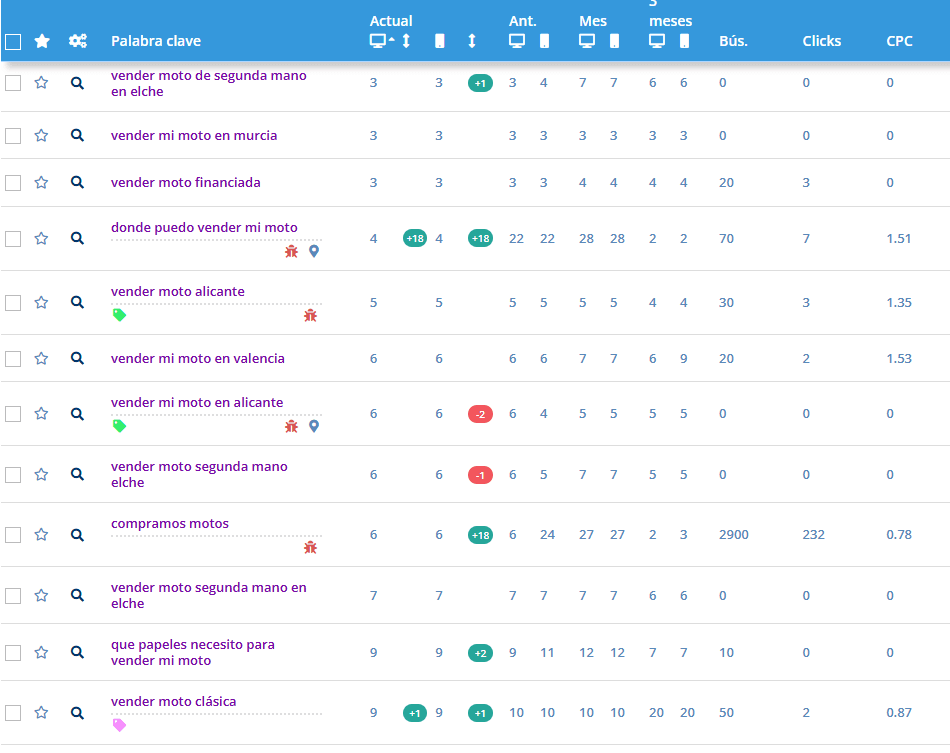This screenshot has width=950, height=753.
Task: Open the gears settings icon in the header
Action: [x=77, y=41]
